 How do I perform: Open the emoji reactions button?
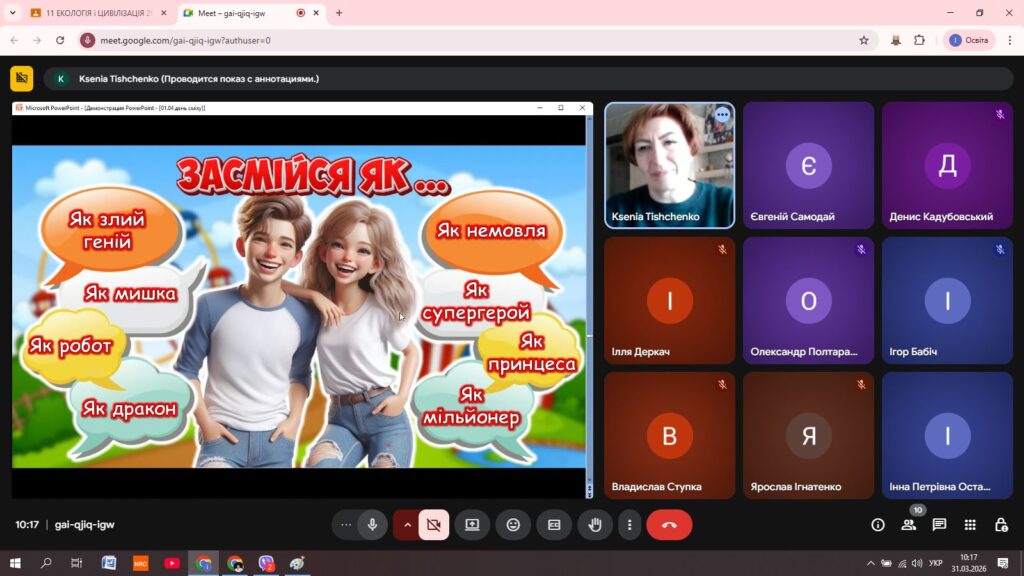(513, 525)
